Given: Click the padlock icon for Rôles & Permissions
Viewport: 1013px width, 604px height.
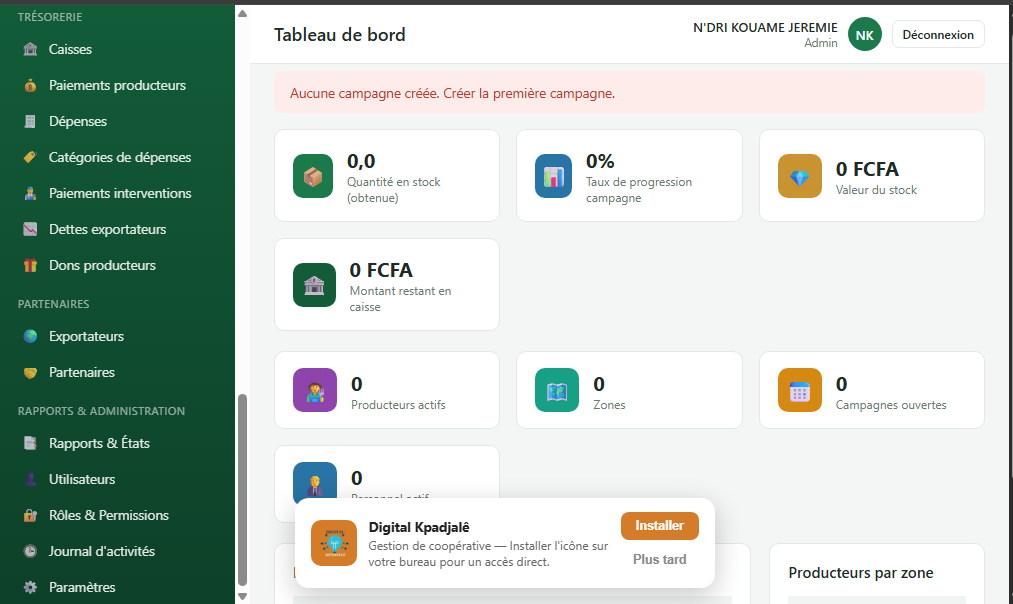Looking at the screenshot, I should pos(30,515).
